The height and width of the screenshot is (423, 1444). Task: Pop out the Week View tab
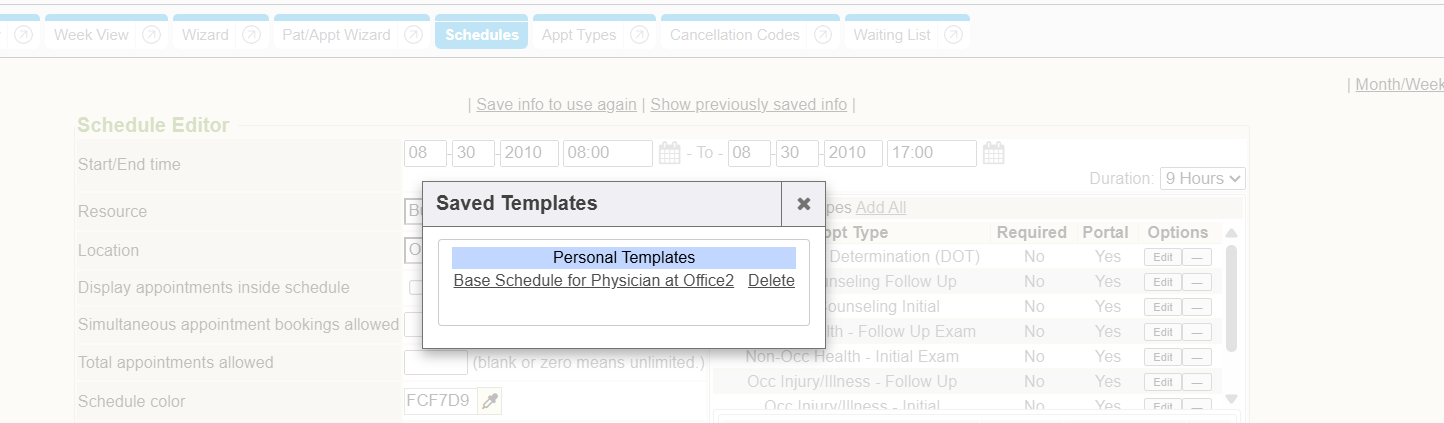click(x=151, y=35)
